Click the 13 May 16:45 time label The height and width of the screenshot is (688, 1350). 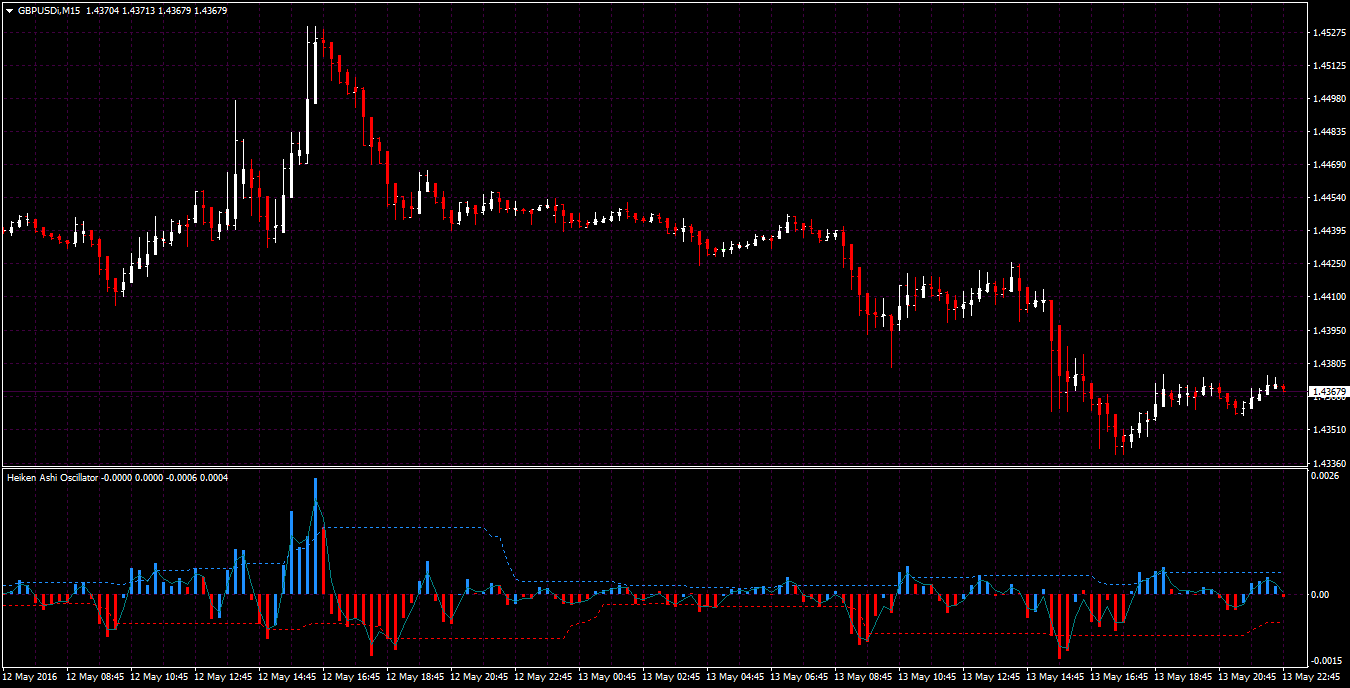pos(1120,677)
